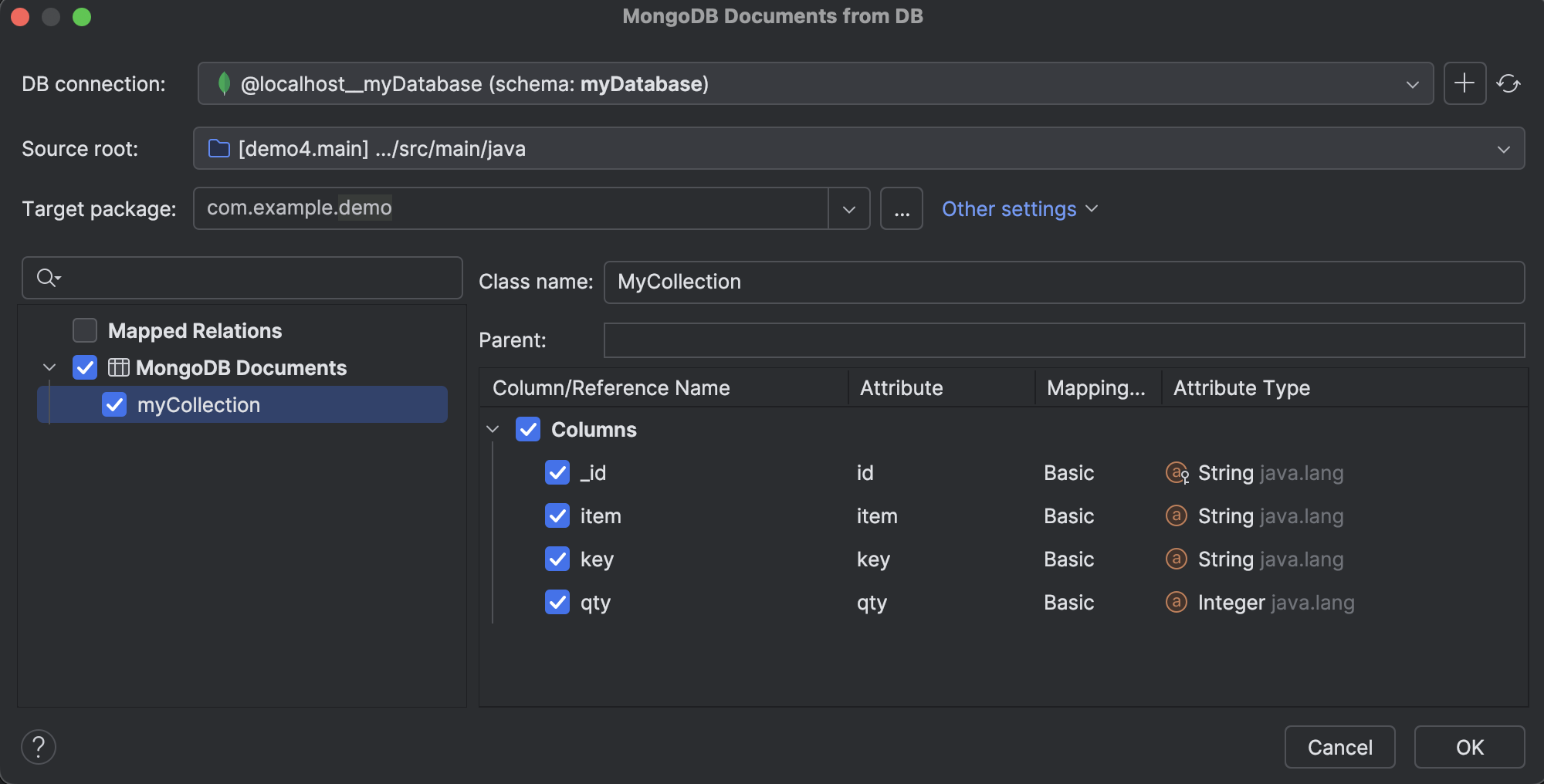The width and height of the screenshot is (1544, 784).
Task: Enable the Mapped Relations checkbox
Action: 83,330
